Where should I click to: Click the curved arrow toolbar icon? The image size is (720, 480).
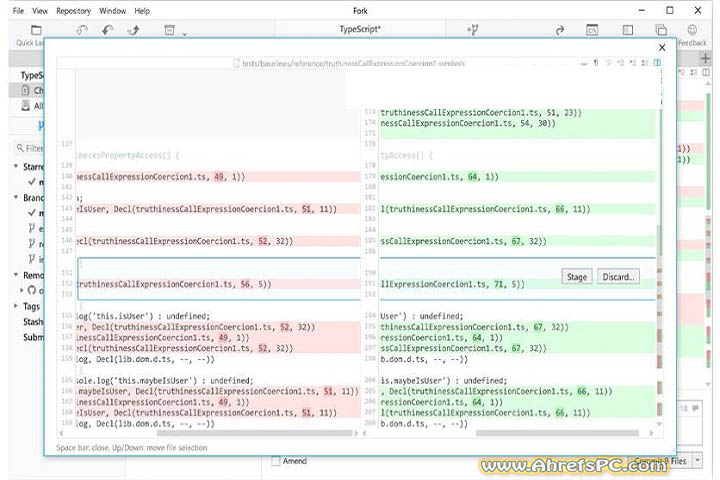coord(559,30)
